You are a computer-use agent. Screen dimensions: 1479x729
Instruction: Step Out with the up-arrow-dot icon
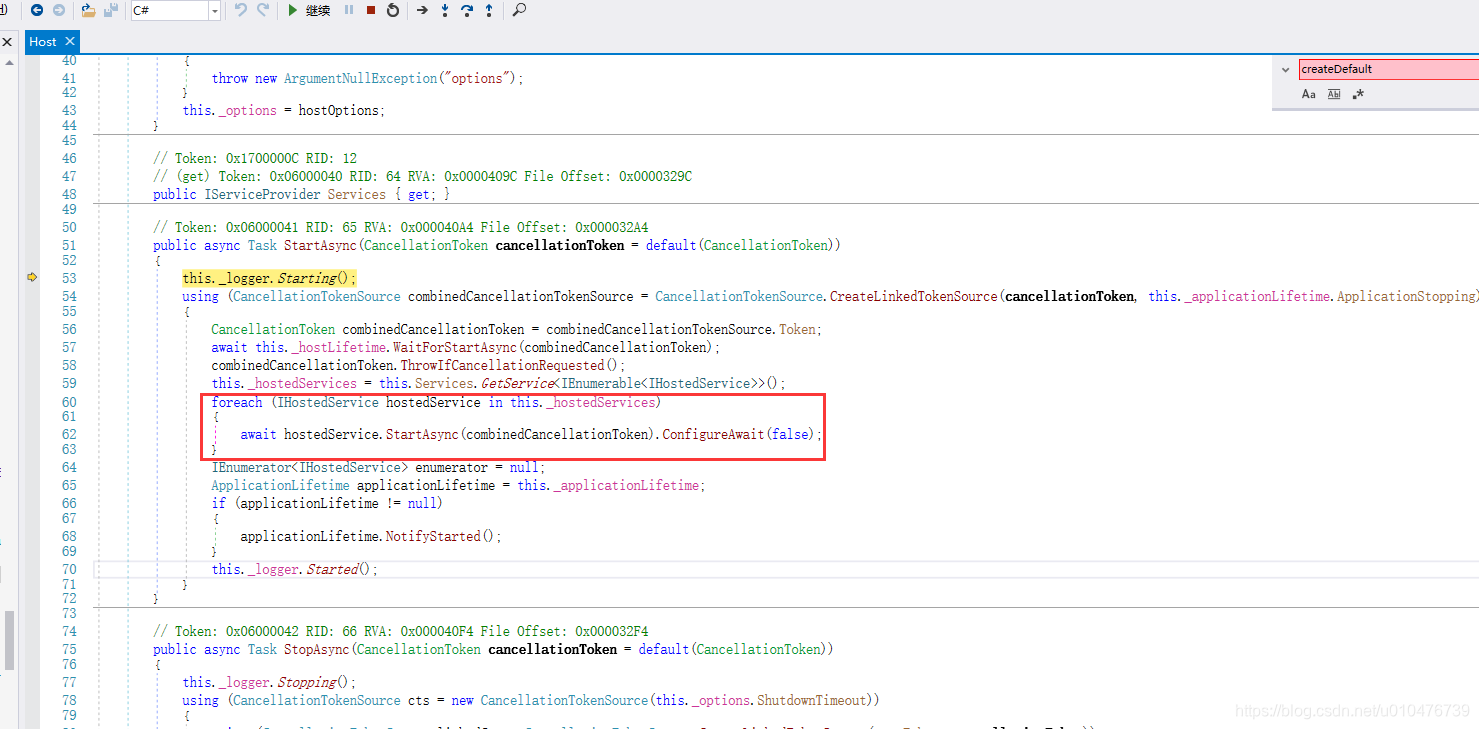[x=489, y=10]
